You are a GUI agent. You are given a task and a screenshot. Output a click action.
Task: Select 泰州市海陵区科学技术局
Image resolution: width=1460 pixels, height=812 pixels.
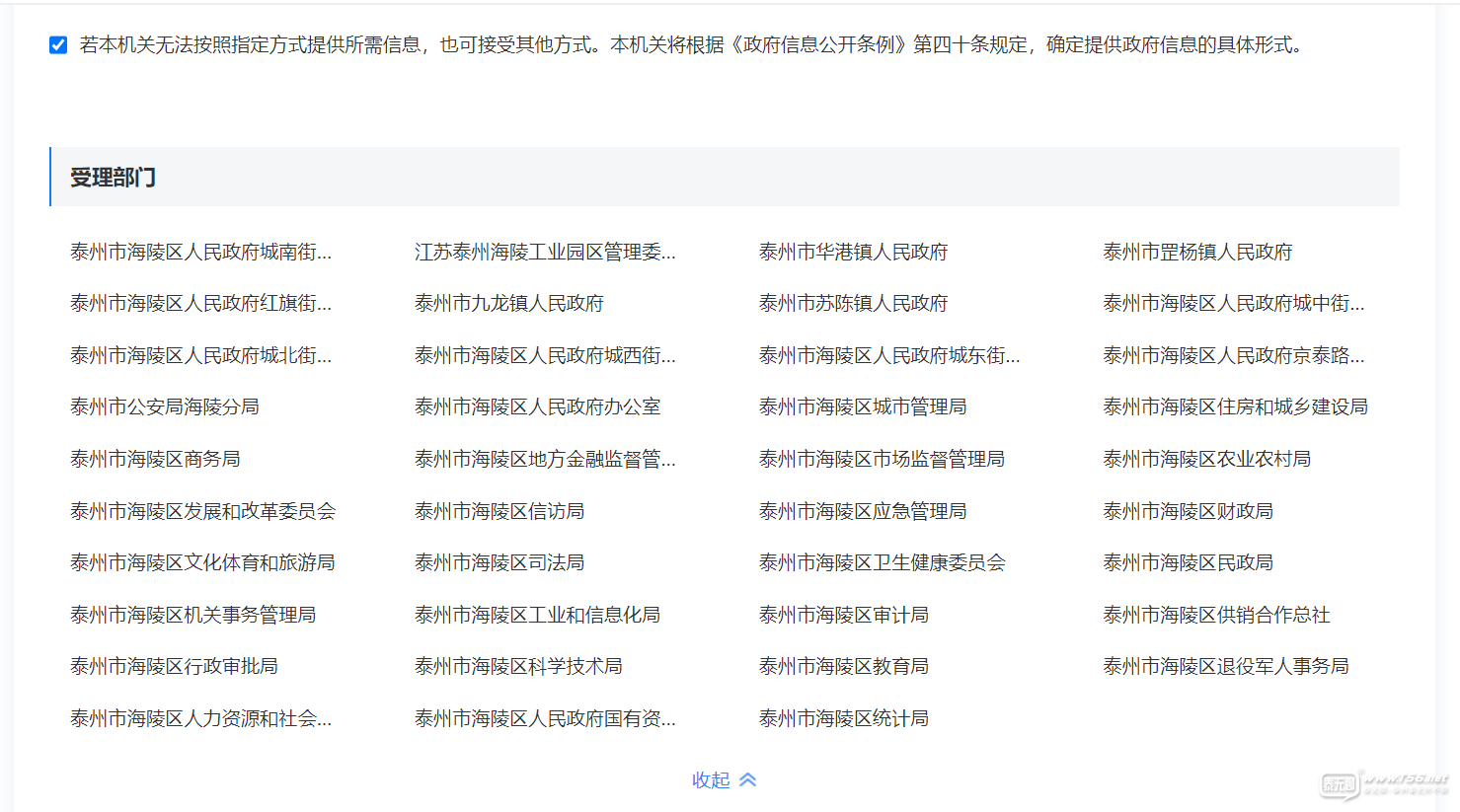point(518,667)
